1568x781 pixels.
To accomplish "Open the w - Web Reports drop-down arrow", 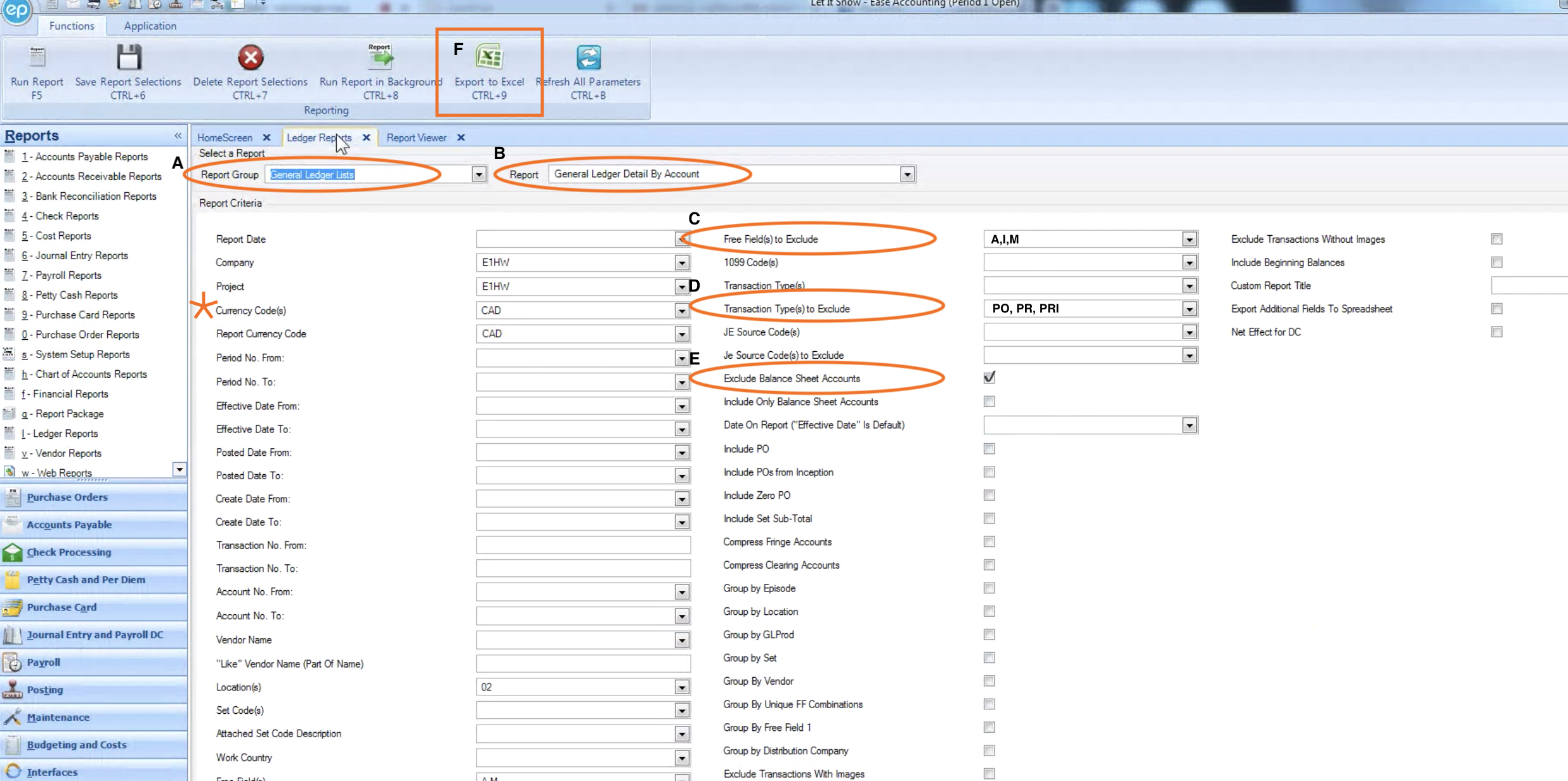I will coord(180,469).
